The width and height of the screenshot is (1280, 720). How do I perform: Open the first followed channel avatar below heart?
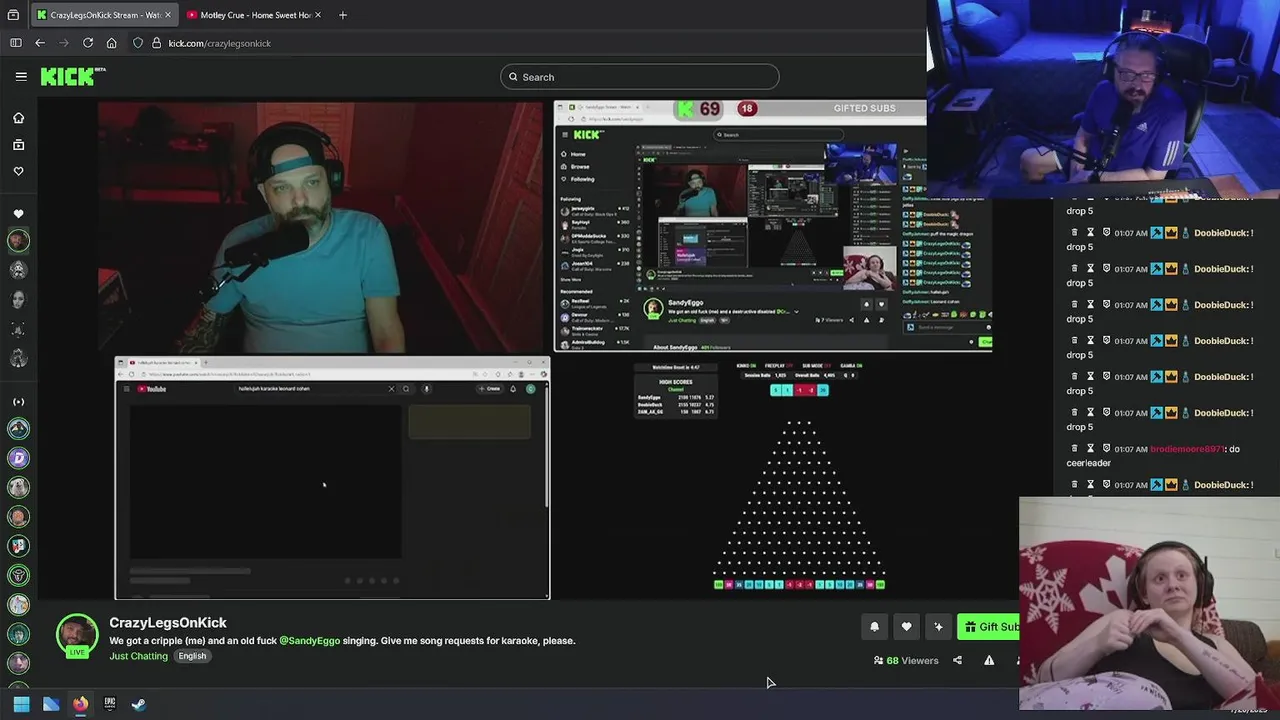[18, 241]
